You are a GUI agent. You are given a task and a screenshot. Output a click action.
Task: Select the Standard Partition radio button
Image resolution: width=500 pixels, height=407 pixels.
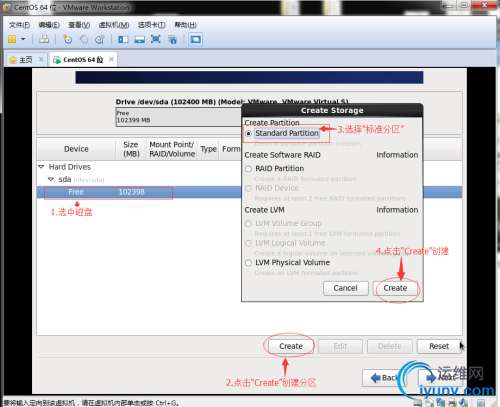(248, 133)
